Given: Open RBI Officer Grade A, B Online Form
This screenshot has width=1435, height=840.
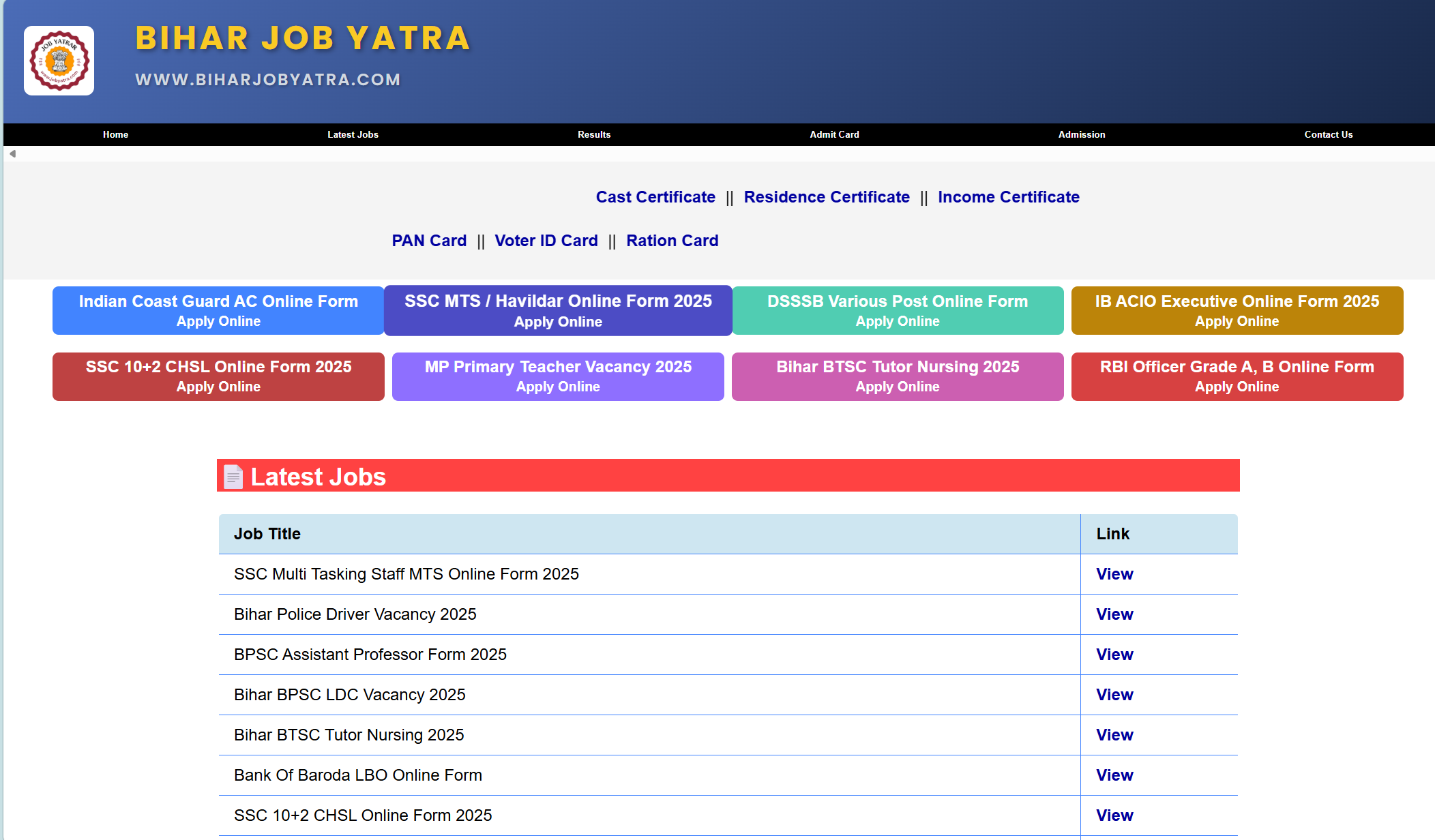Looking at the screenshot, I should (x=1237, y=376).
